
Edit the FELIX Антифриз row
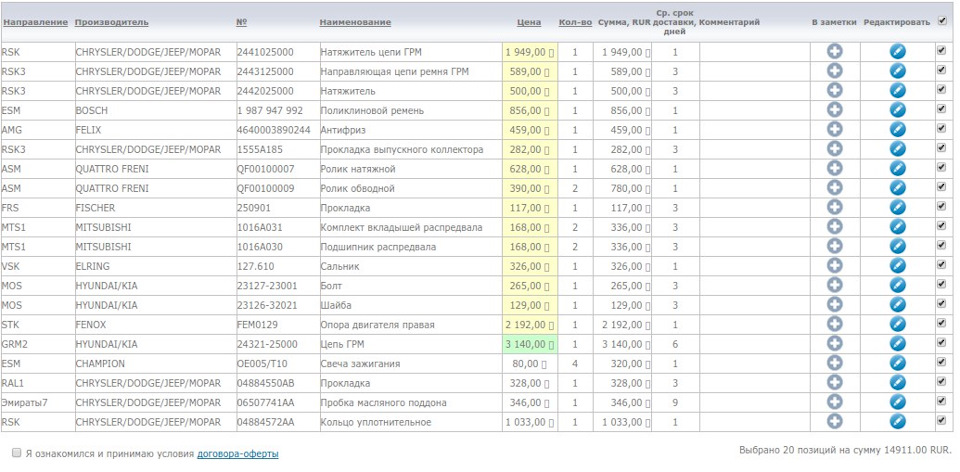pos(898,130)
